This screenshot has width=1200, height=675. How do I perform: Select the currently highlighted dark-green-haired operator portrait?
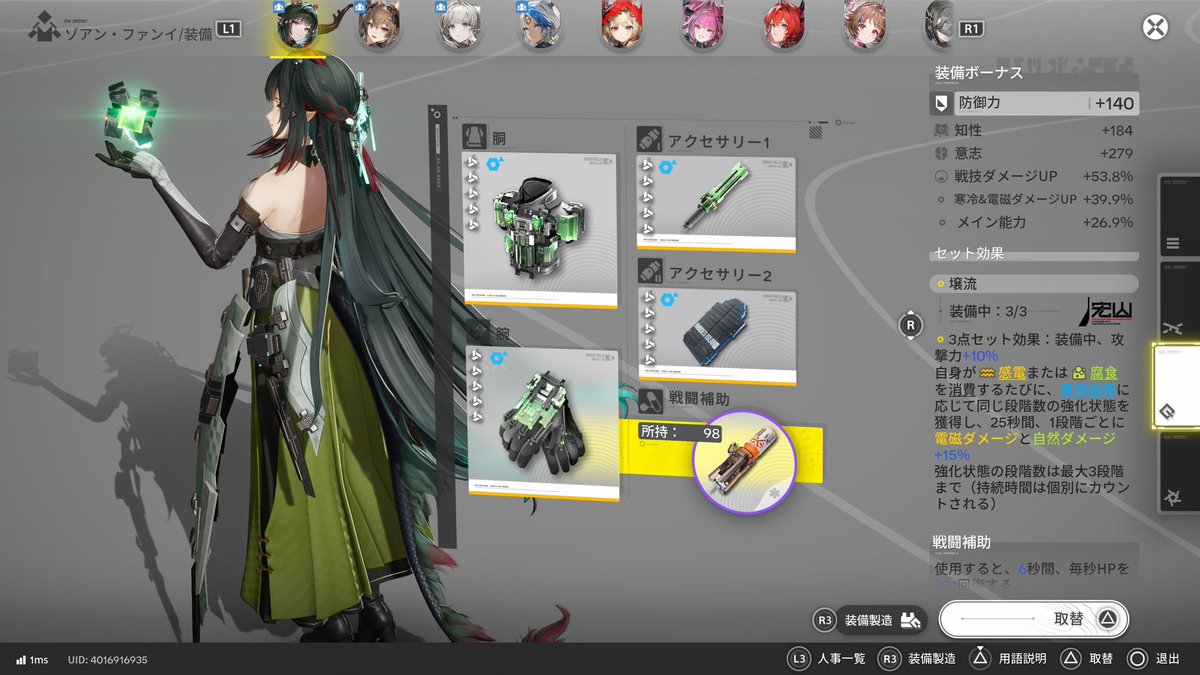[x=297, y=27]
